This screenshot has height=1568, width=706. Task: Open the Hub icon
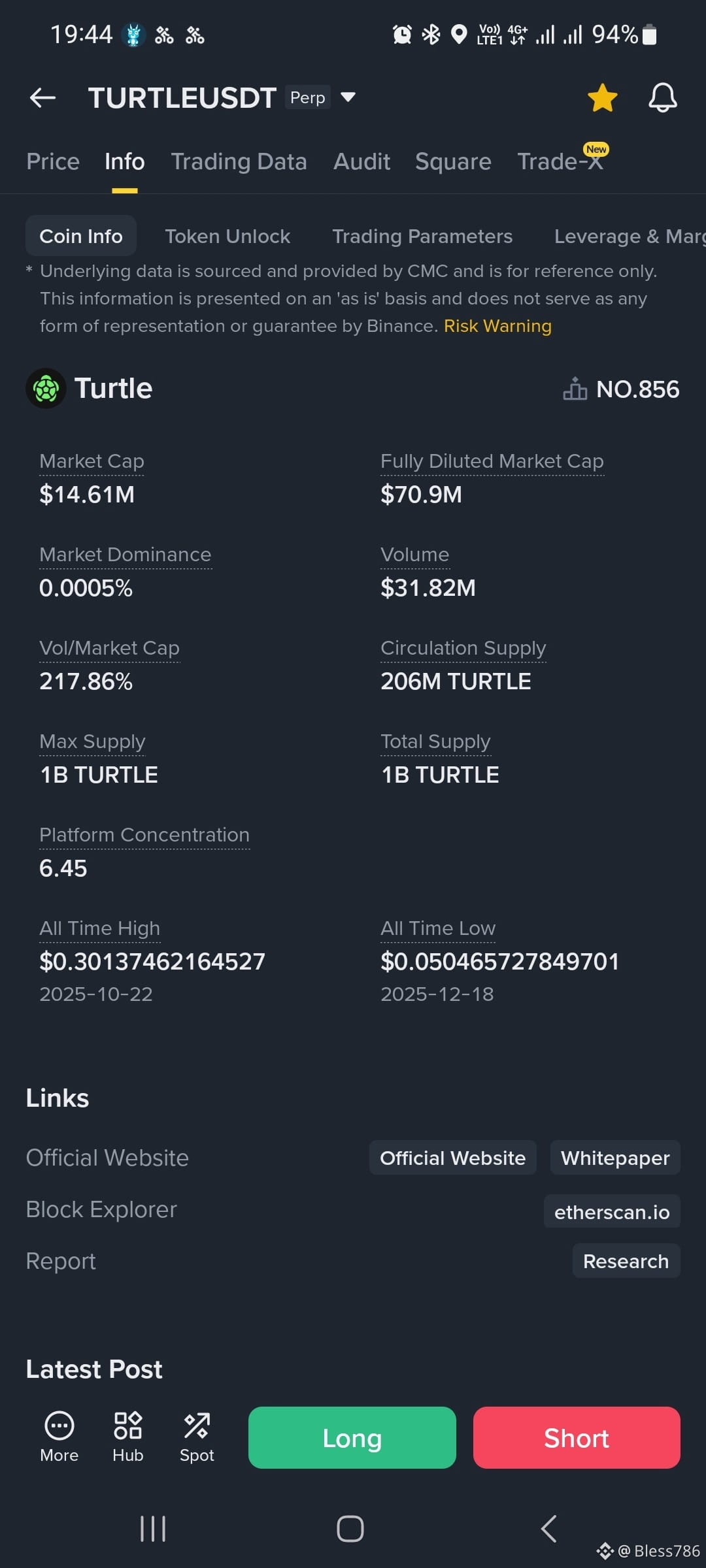[128, 1426]
